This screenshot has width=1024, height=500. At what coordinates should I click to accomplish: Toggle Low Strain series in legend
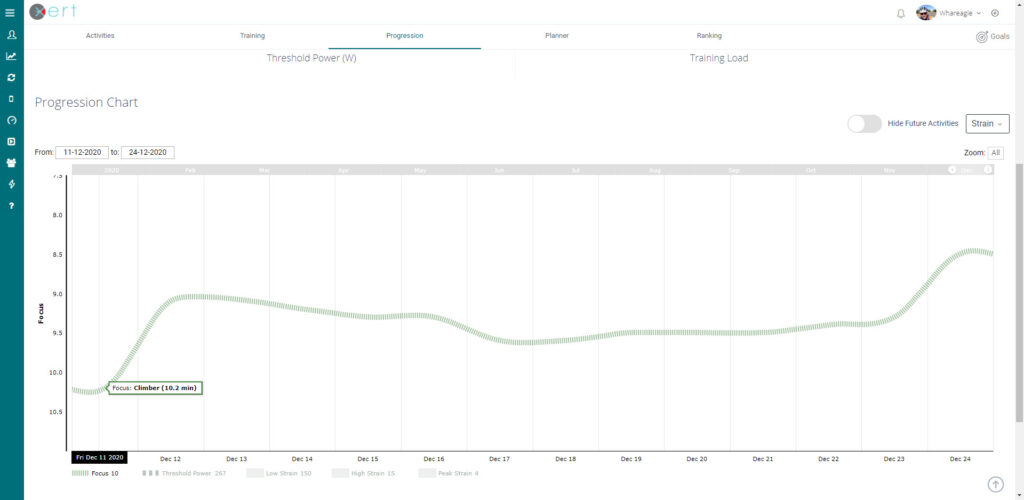(282, 473)
